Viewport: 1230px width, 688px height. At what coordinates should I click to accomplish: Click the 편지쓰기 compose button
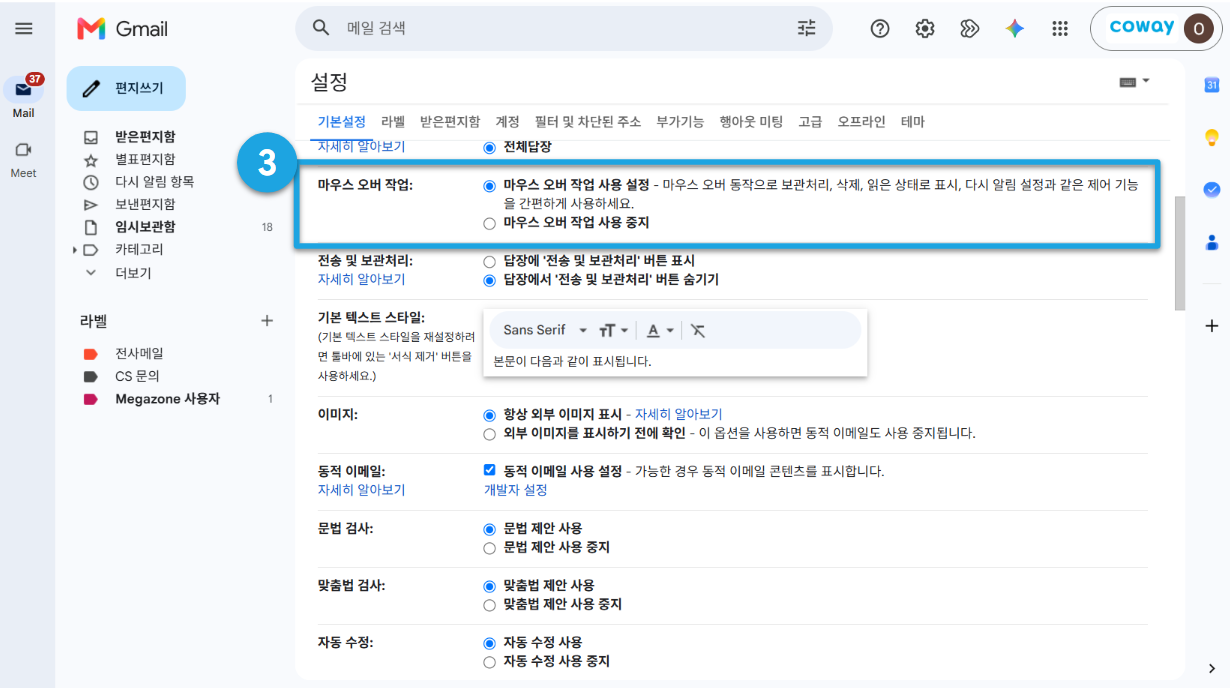click(126, 88)
